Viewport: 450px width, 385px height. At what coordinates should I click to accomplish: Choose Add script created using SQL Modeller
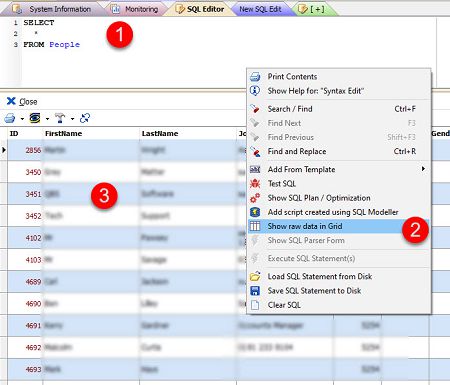click(339, 212)
